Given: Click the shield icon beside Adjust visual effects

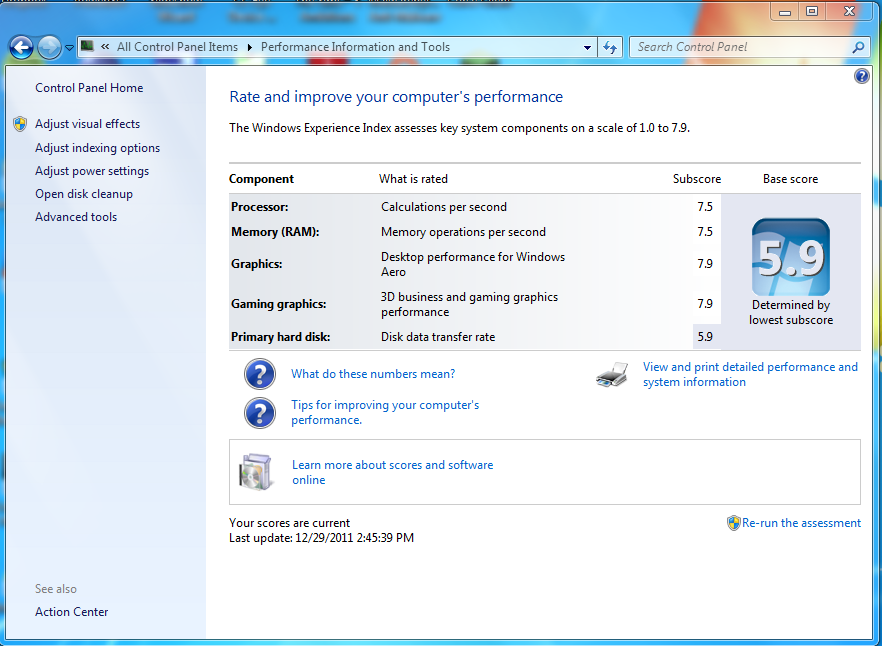Looking at the screenshot, I should (20, 124).
